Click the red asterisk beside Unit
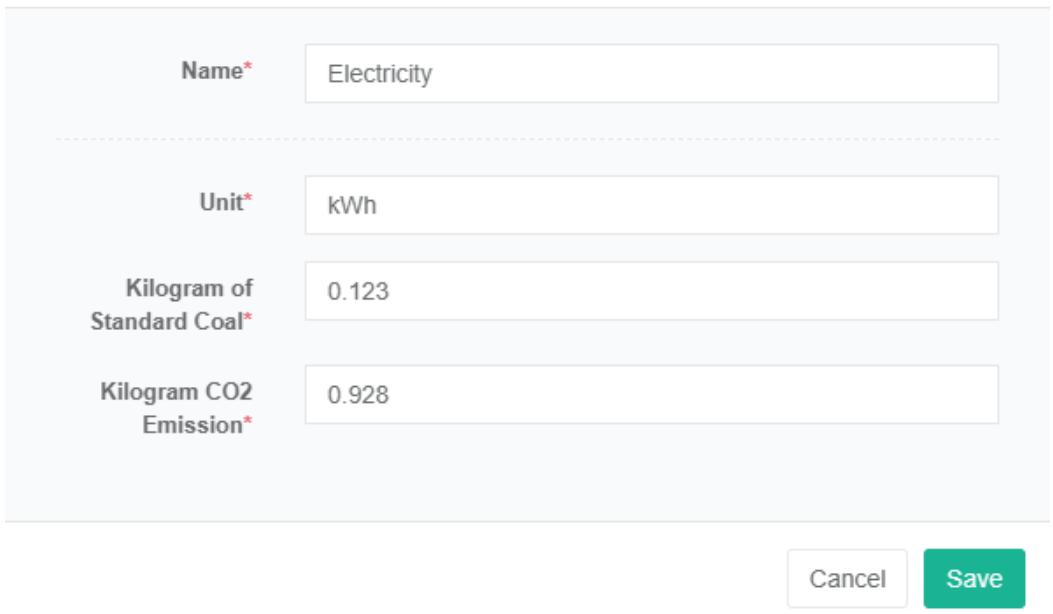This screenshot has width=1053, height=614. coord(249,201)
